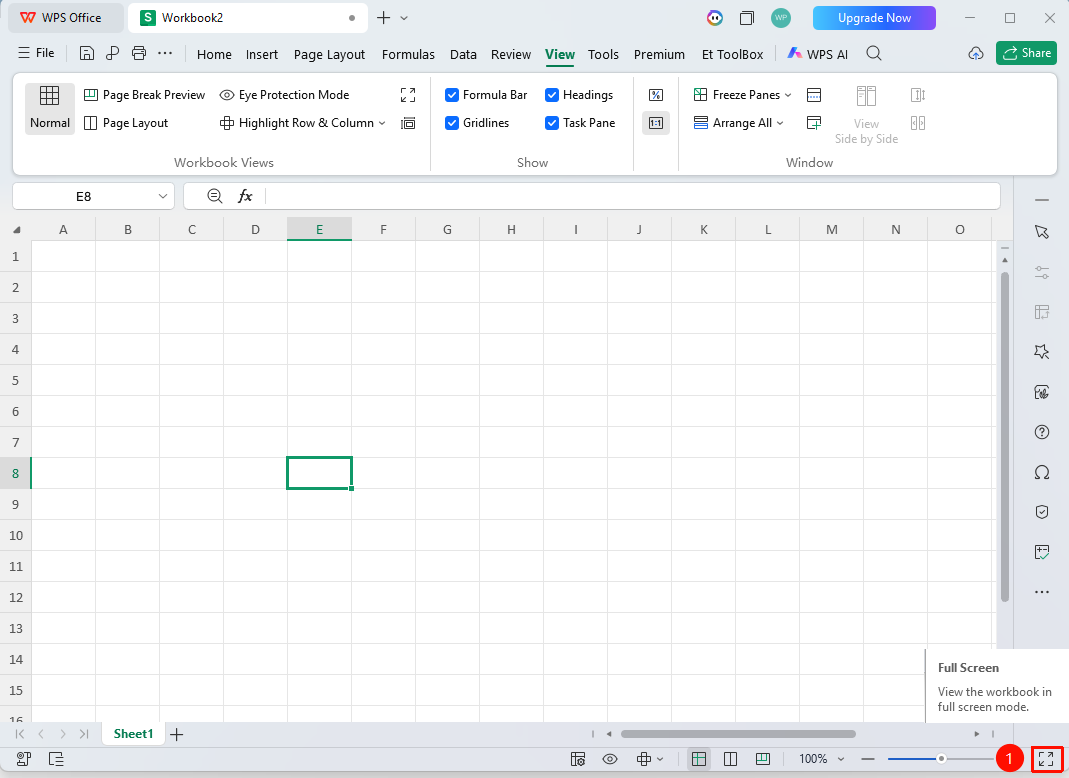Switch to Page Layout view in status bar
Screen dimensions: 1069x778
coord(730,759)
